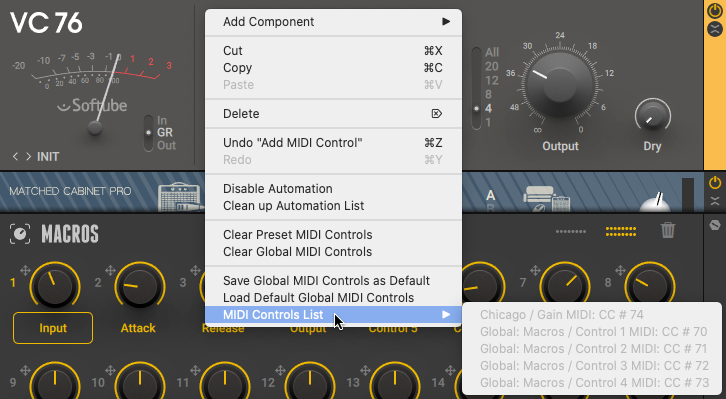Viewport: 726px width, 399px height.
Task: Open the INIT preset name
Action: pos(48,157)
